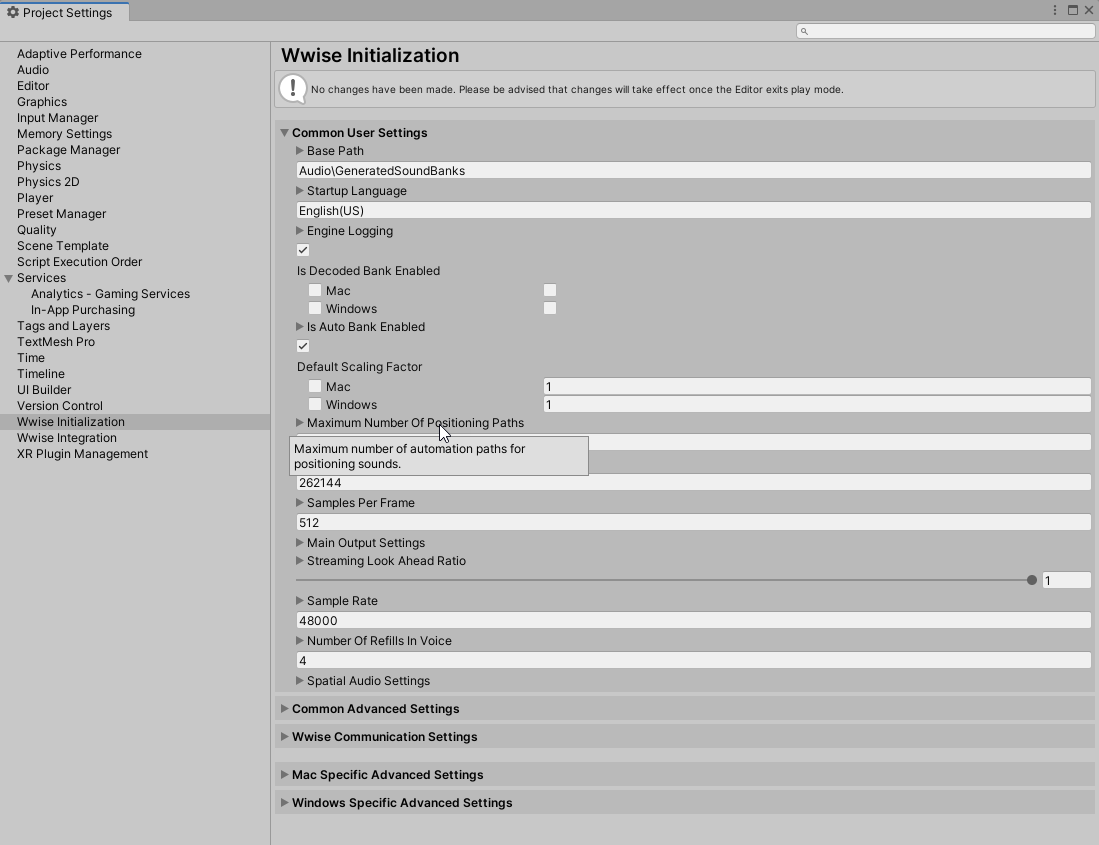Screen dimensions: 1099x845
Task: Open the three-dot window options menu
Action: pyautogui.click(x=1055, y=10)
